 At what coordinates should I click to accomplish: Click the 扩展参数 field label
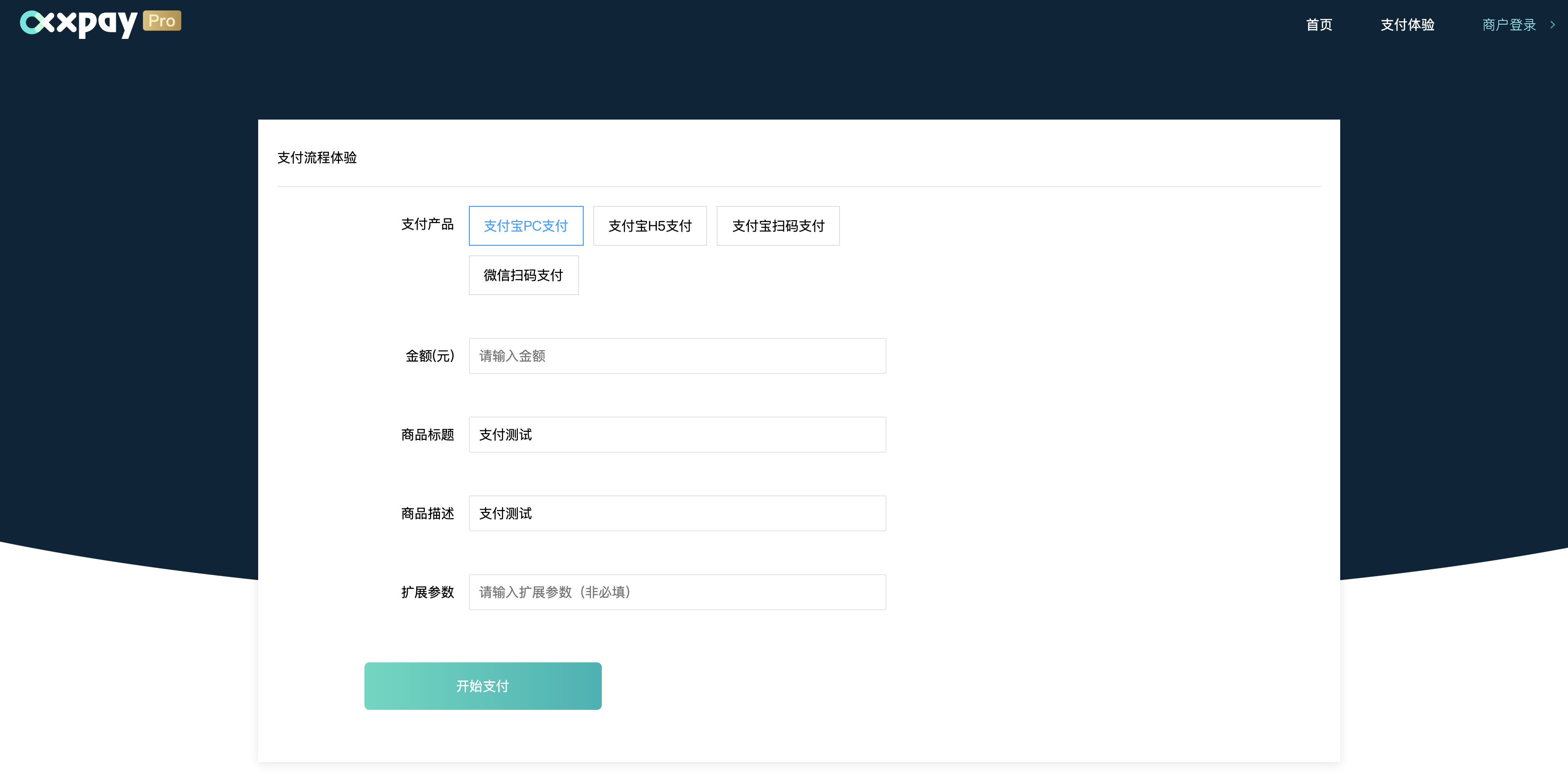pyautogui.click(x=427, y=592)
